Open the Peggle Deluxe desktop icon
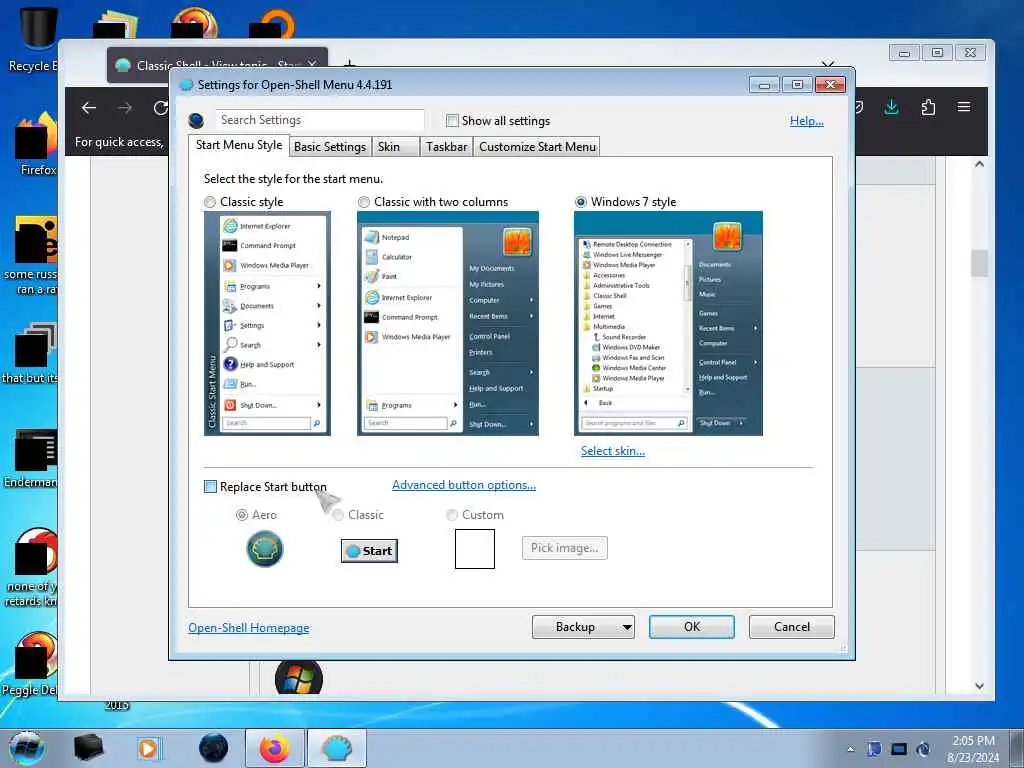The image size is (1024, 768). (33, 665)
